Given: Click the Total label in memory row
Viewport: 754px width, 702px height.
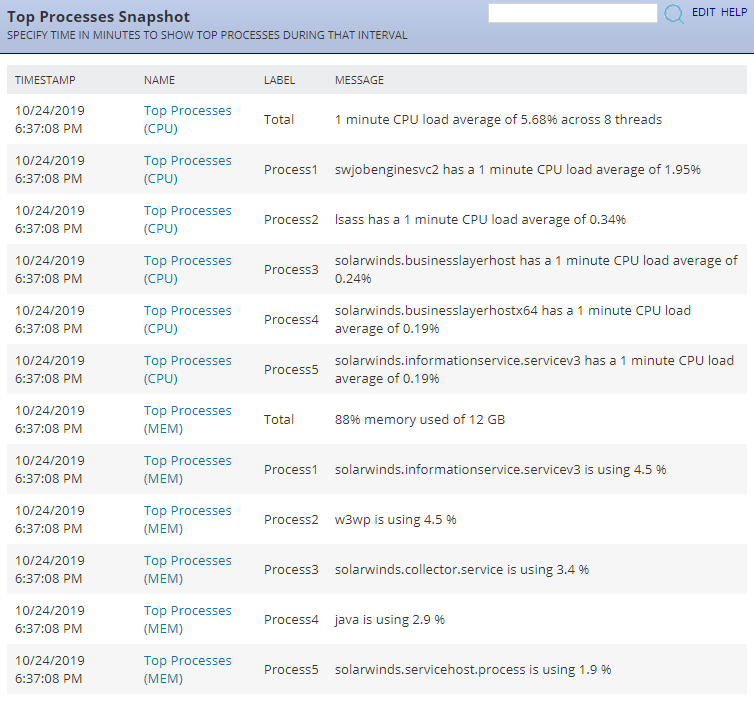Looking at the screenshot, I should (x=279, y=419).
